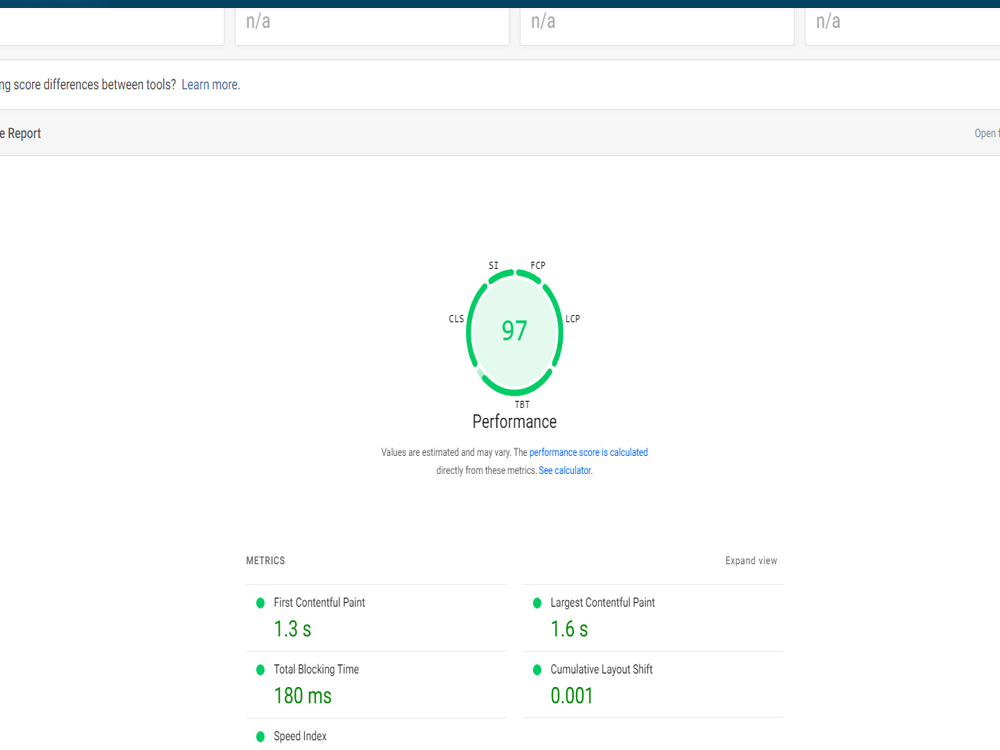Click Expand view in Metrics section
1000x750 pixels.
[x=751, y=561]
